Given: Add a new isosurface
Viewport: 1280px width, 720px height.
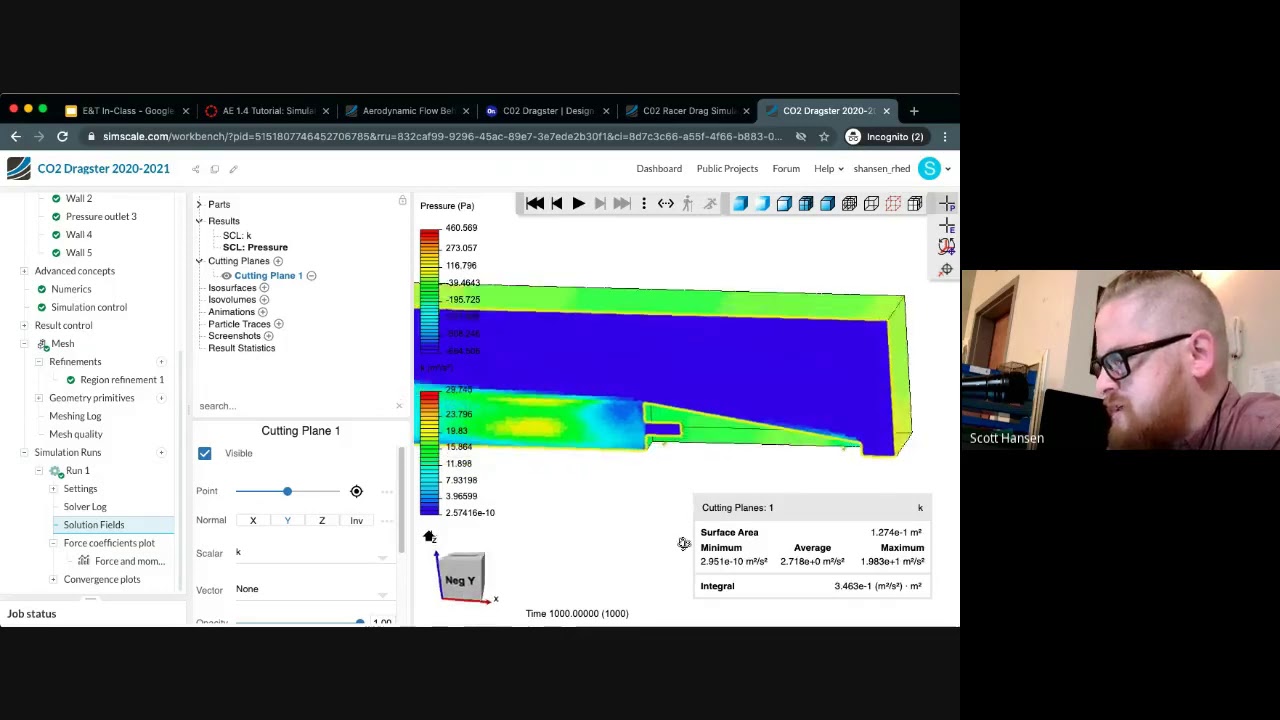Looking at the screenshot, I should point(264,288).
